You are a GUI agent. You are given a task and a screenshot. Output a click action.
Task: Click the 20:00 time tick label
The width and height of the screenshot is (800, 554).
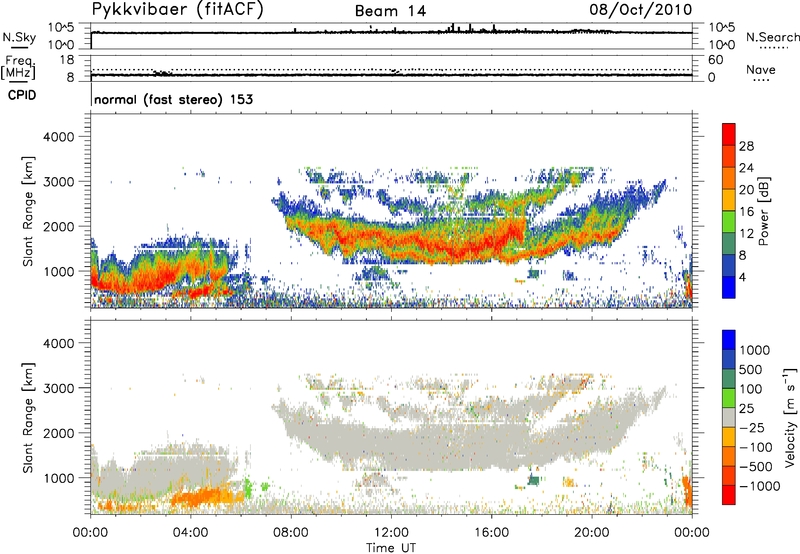(x=591, y=533)
